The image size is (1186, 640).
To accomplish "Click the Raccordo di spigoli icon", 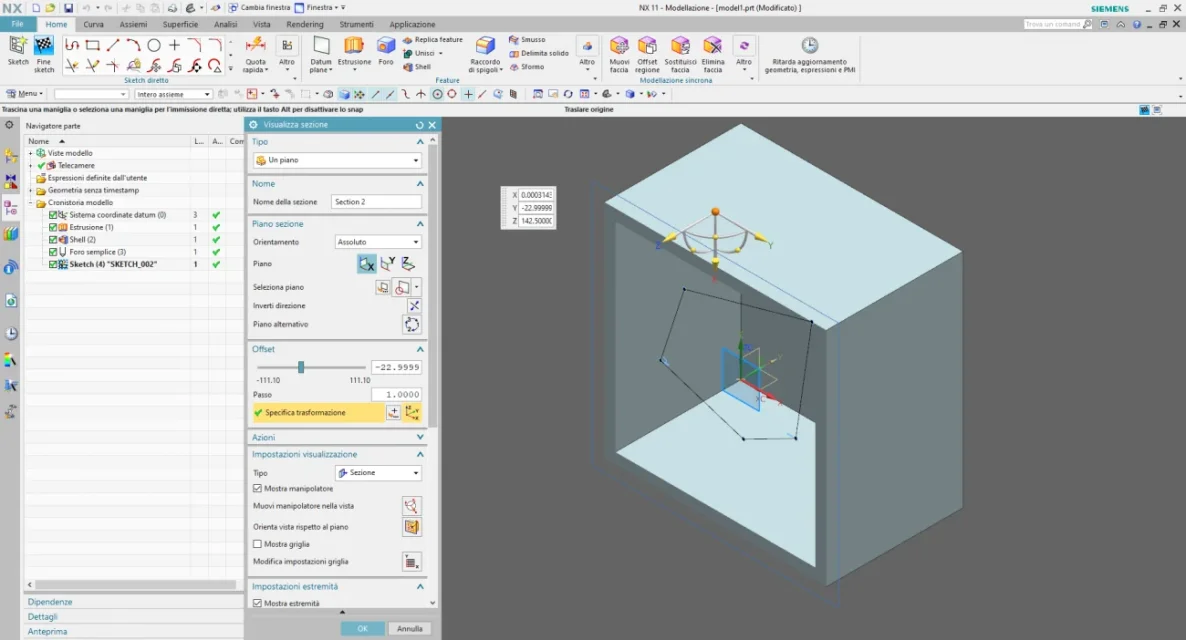I will click(x=485, y=46).
